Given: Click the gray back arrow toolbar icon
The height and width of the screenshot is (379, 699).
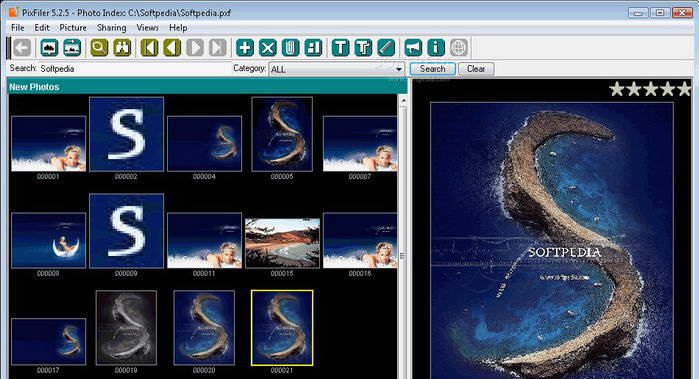Looking at the screenshot, I should tap(22, 48).
